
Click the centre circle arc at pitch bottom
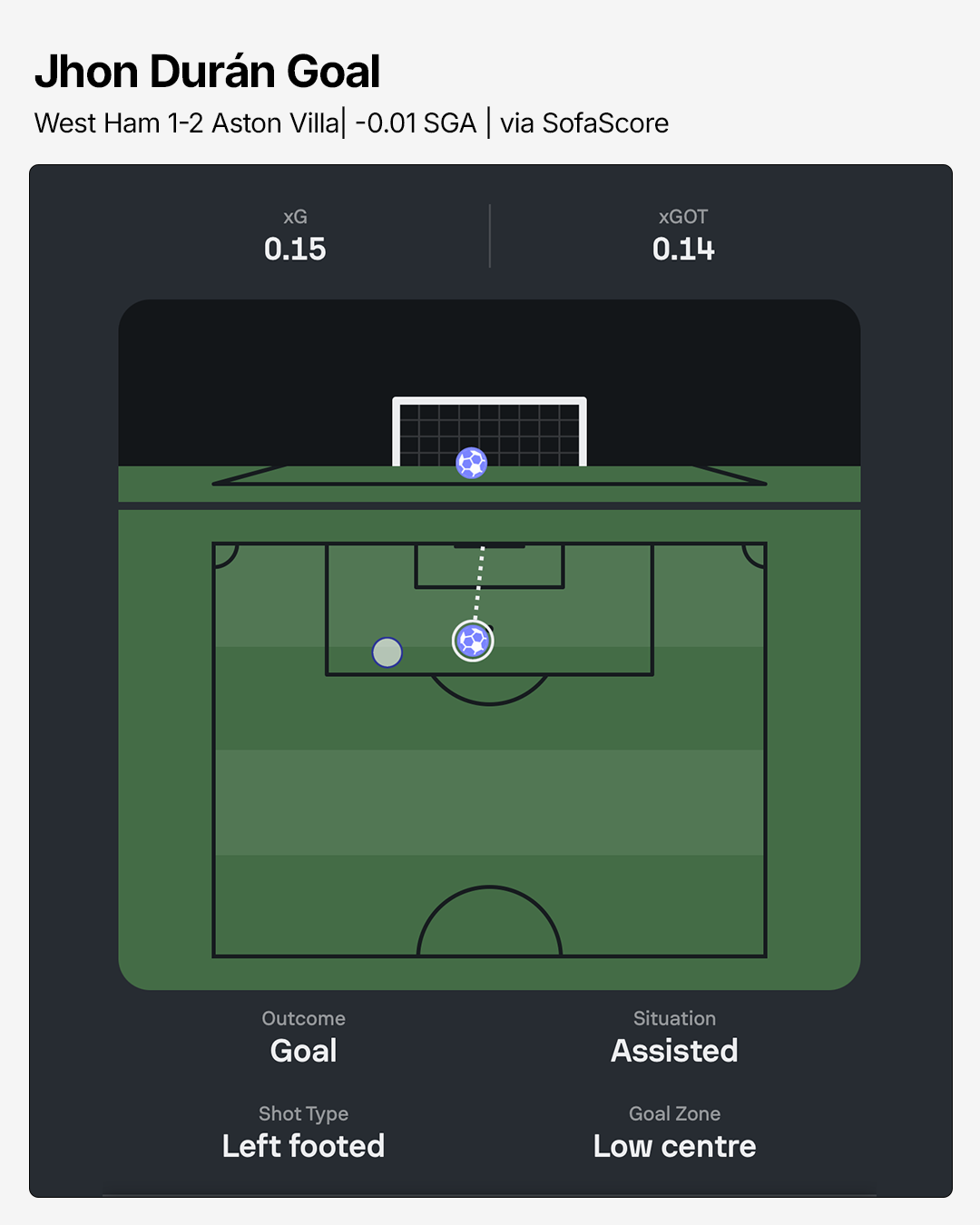(489, 921)
